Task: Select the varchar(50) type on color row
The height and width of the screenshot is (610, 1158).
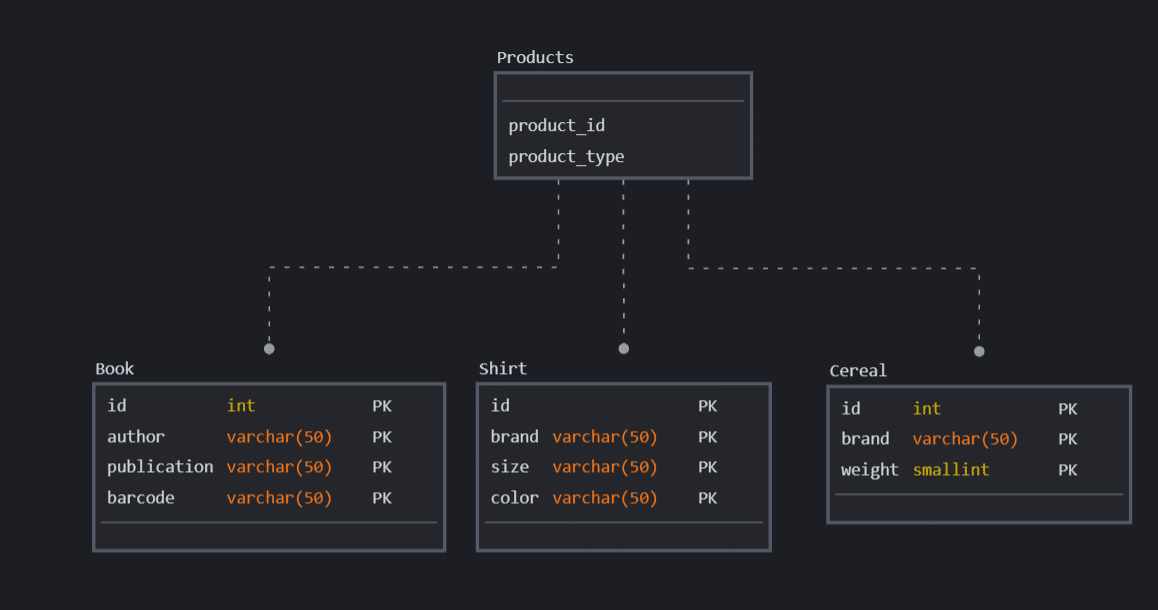Action: pos(604,497)
